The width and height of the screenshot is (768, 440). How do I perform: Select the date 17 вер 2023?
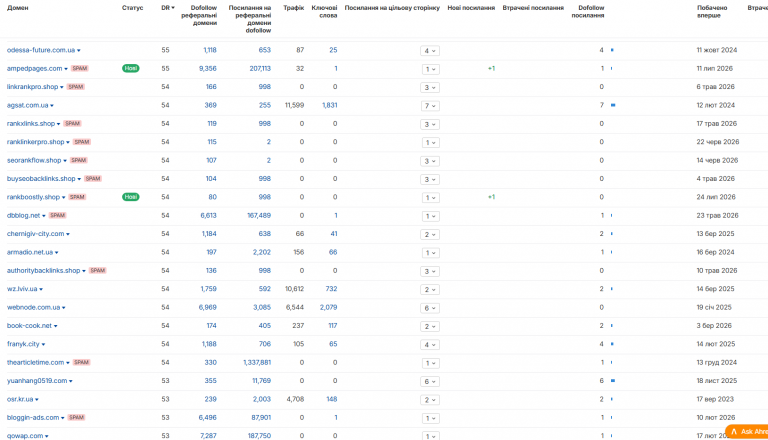pos(715,399)
